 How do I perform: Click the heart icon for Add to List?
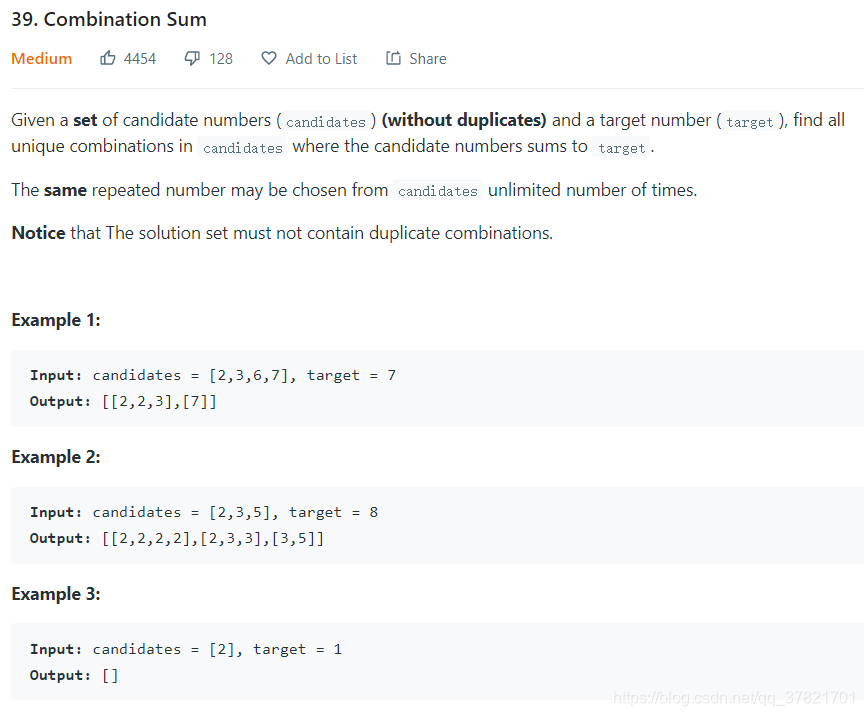269,58
